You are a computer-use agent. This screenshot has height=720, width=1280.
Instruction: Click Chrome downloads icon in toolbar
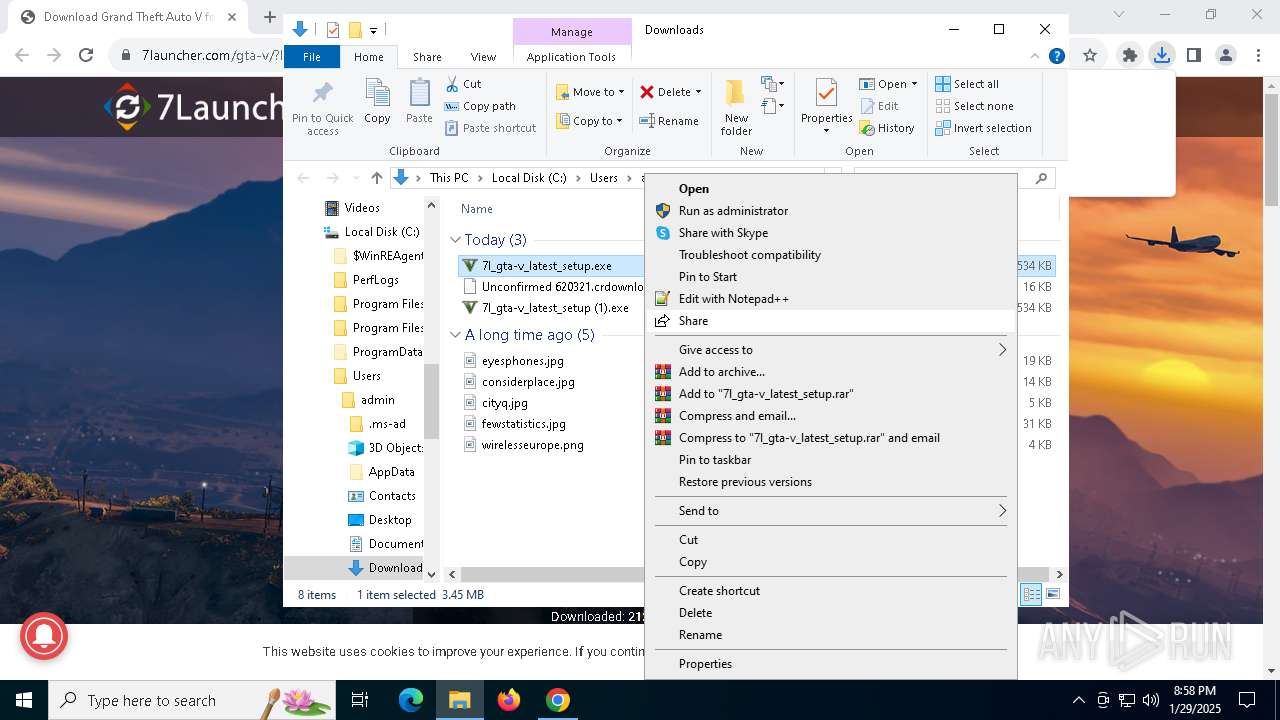click(1161, 55)
